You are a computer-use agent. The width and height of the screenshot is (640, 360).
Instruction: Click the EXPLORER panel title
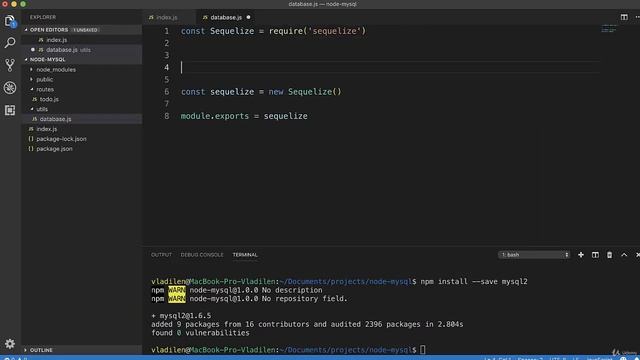click(x=43, y=17)
